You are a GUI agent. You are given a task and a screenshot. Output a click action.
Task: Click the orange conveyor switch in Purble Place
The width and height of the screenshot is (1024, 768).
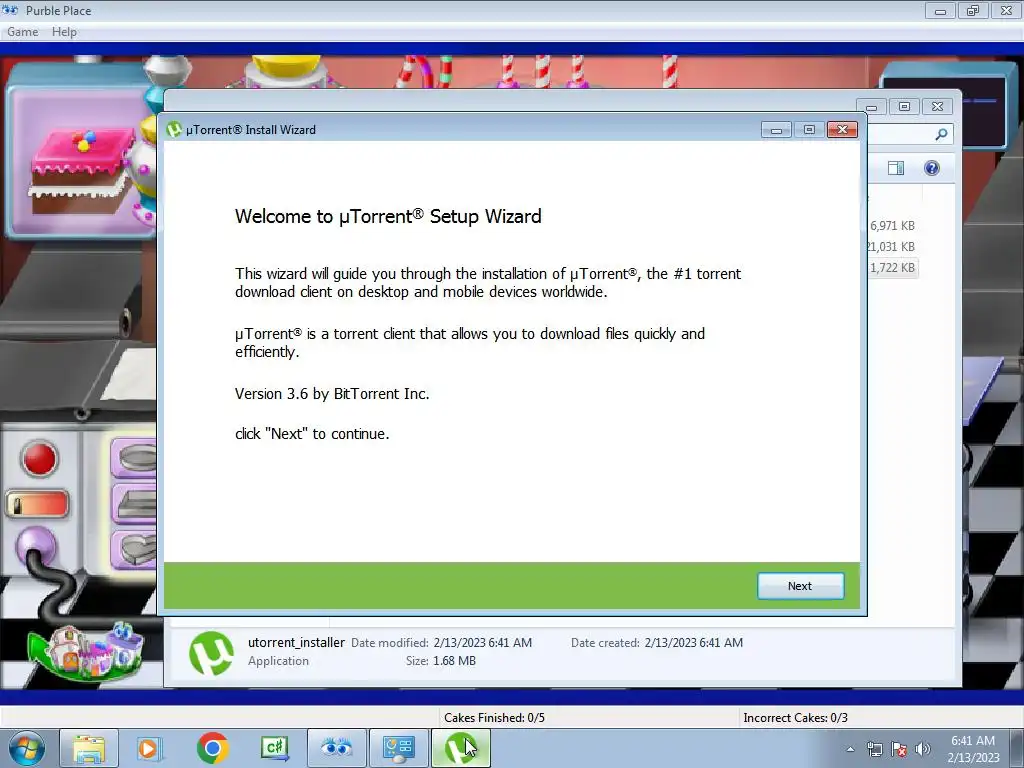38,504
